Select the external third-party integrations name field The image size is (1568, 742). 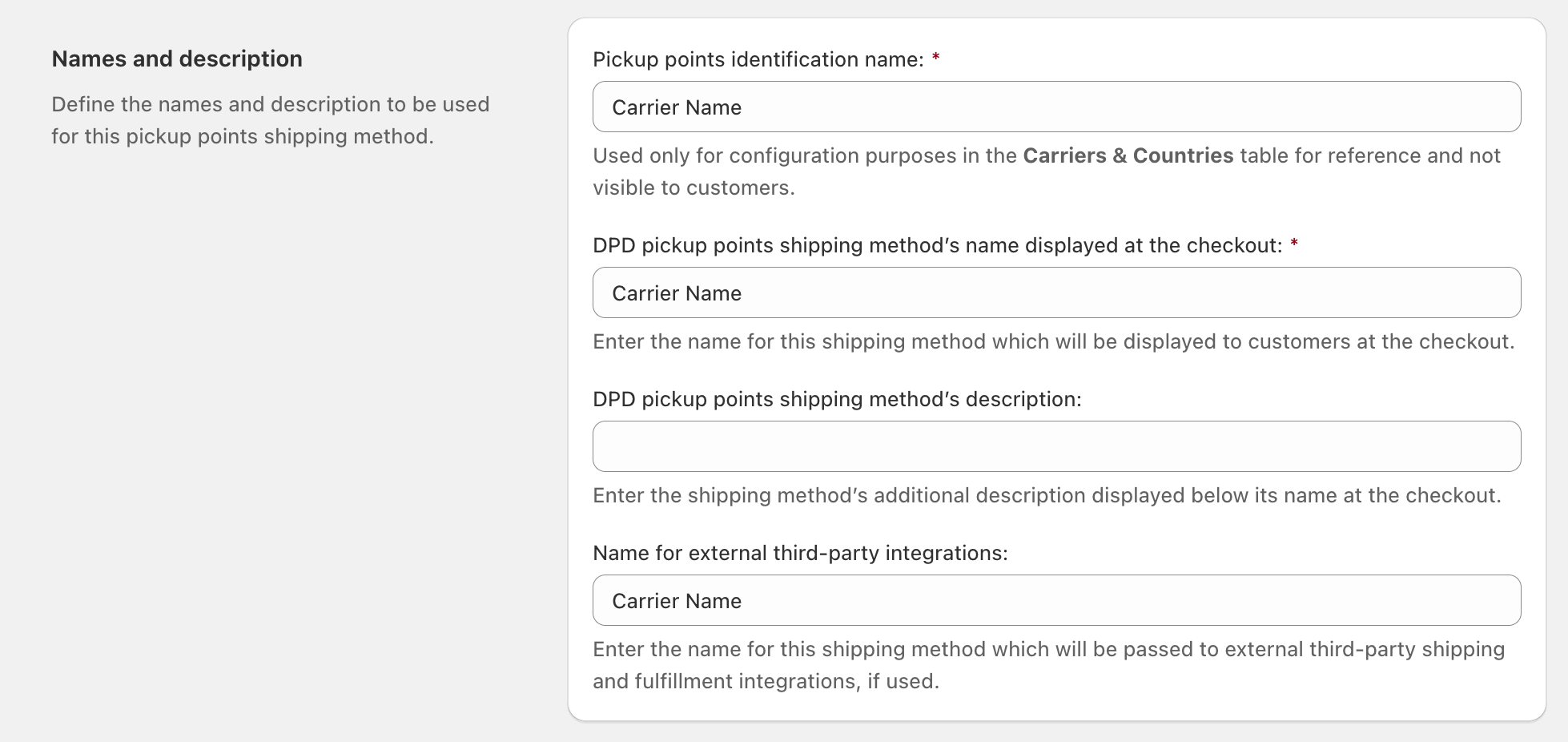tap(1055, 601)
